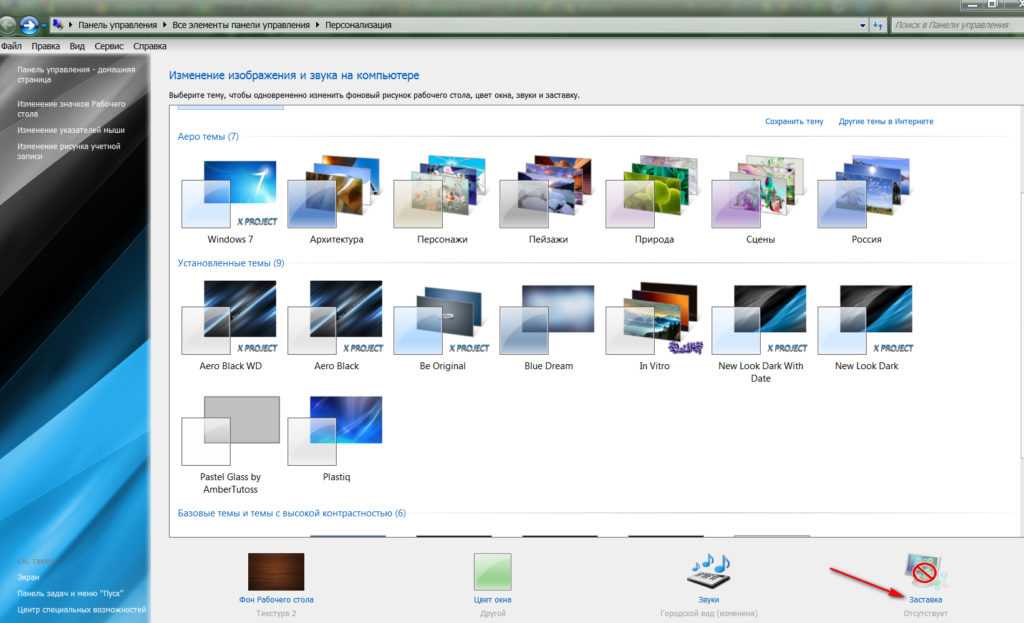Click the back navigation arrow button
Screen dimensions: 1024x623
(8, 24)
